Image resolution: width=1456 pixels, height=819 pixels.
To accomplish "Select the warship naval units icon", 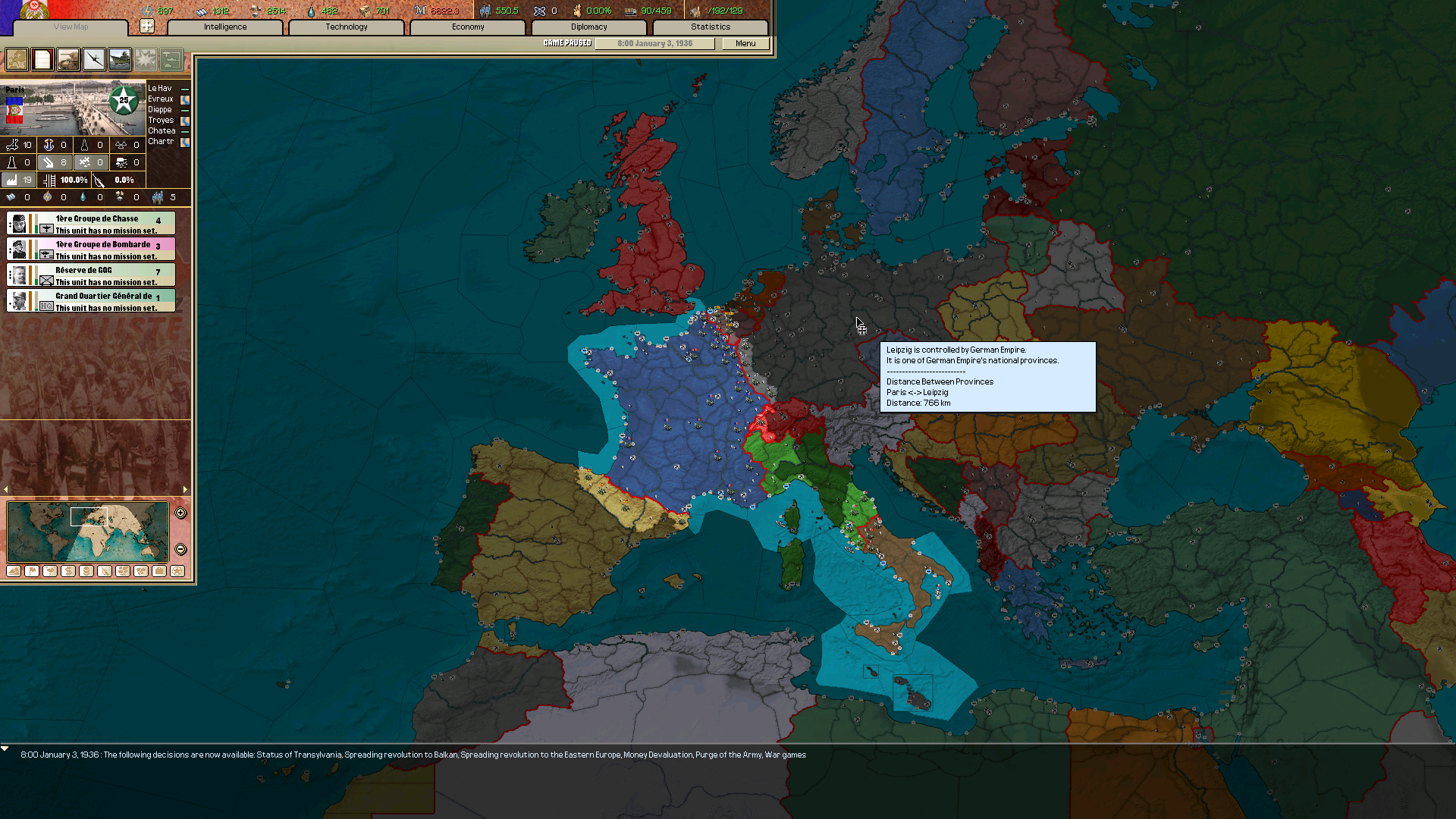I will [x=120, y=59].
